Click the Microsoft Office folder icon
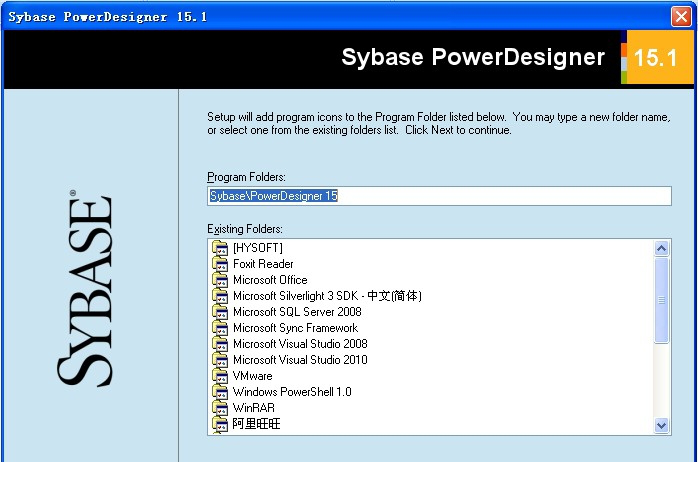The width and height of the screenshot is (698, 480). (x=220, y=280)
